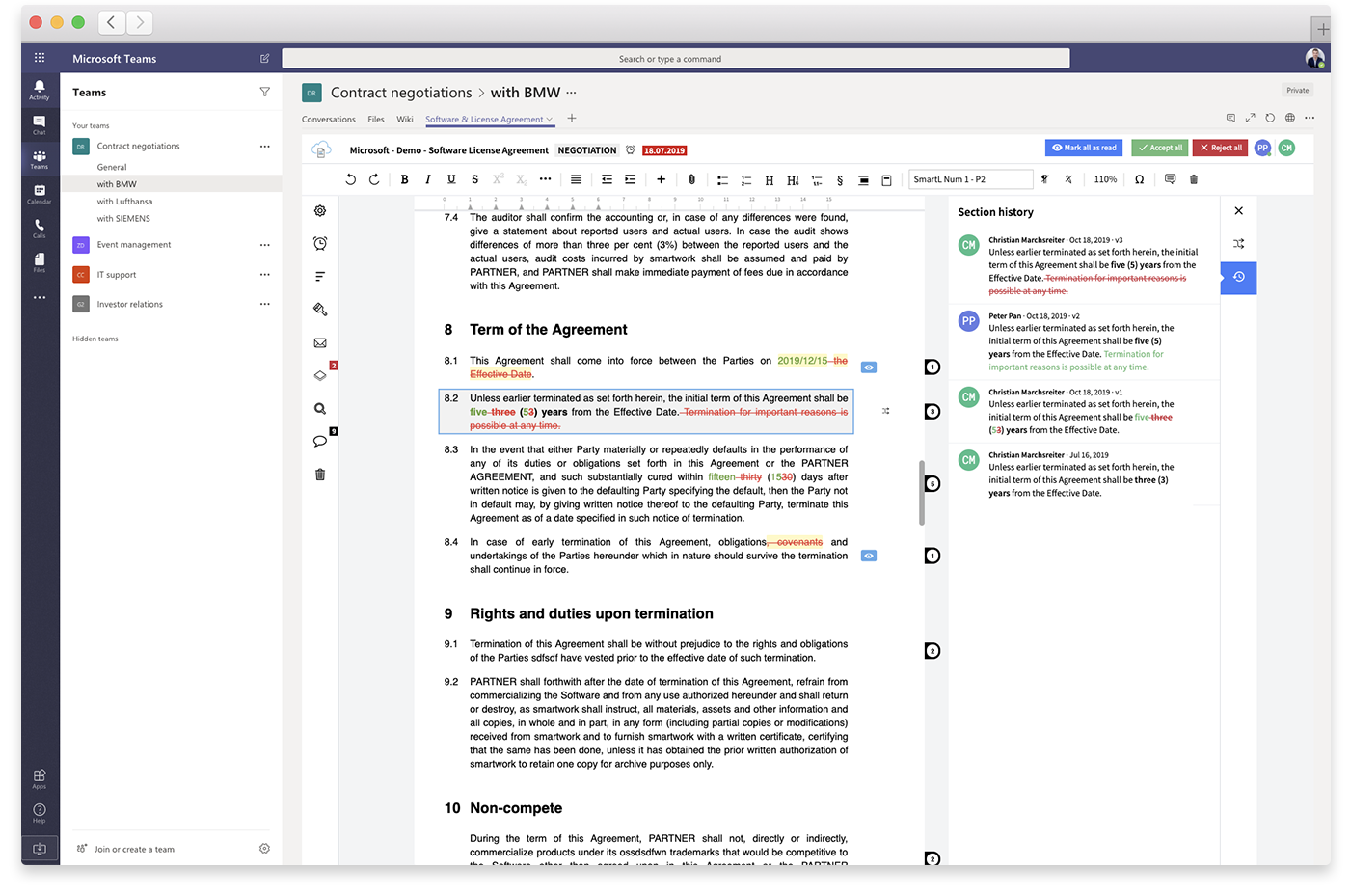Open the General channel
Viewport: 1351px width, 896px height.
[112, 167]
